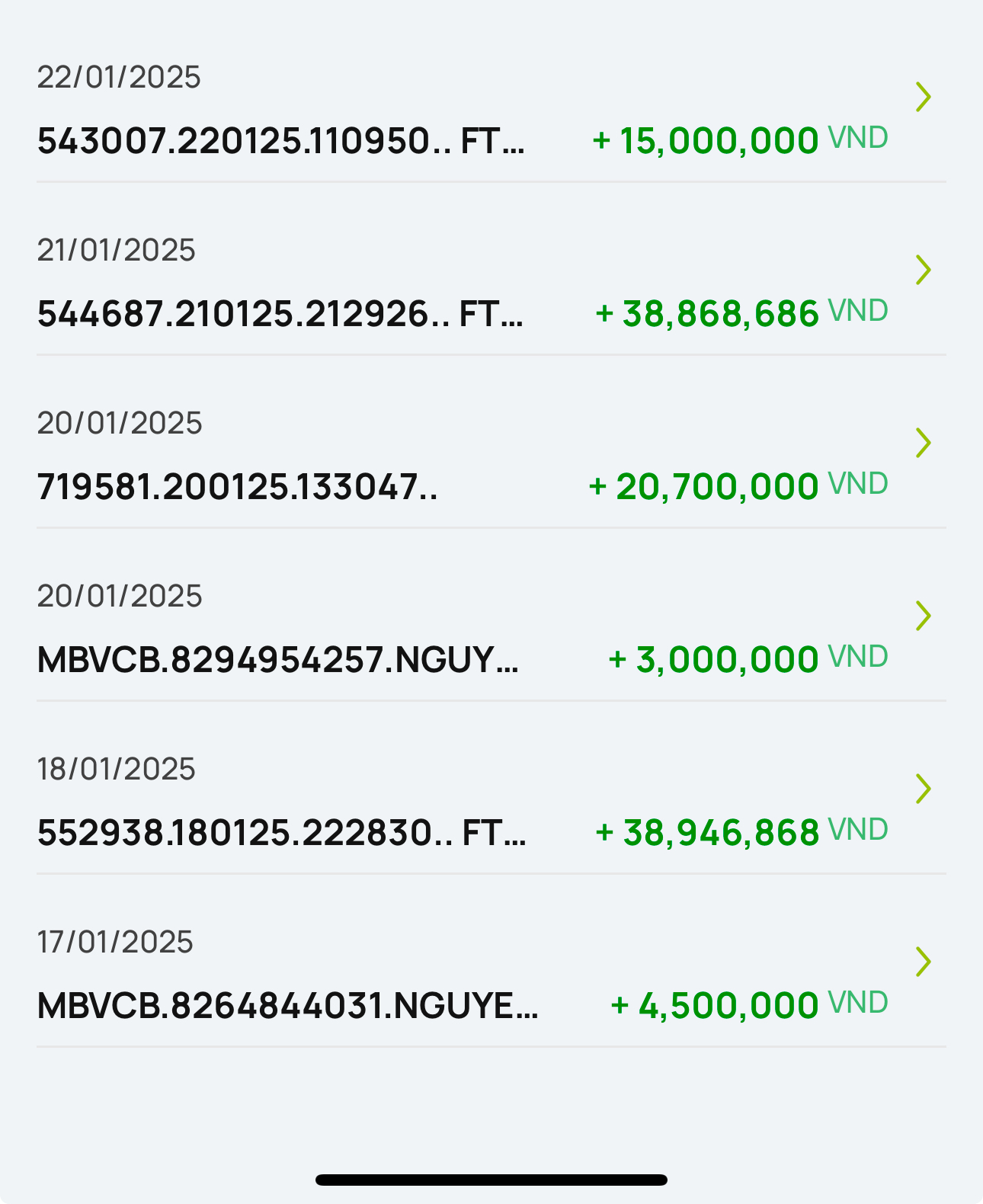Image resolution: width=983 pixels, height=1204 pixels.
Task: Tap chevron for 17/01/2025 transaction
Action: (x=923, y=962)
